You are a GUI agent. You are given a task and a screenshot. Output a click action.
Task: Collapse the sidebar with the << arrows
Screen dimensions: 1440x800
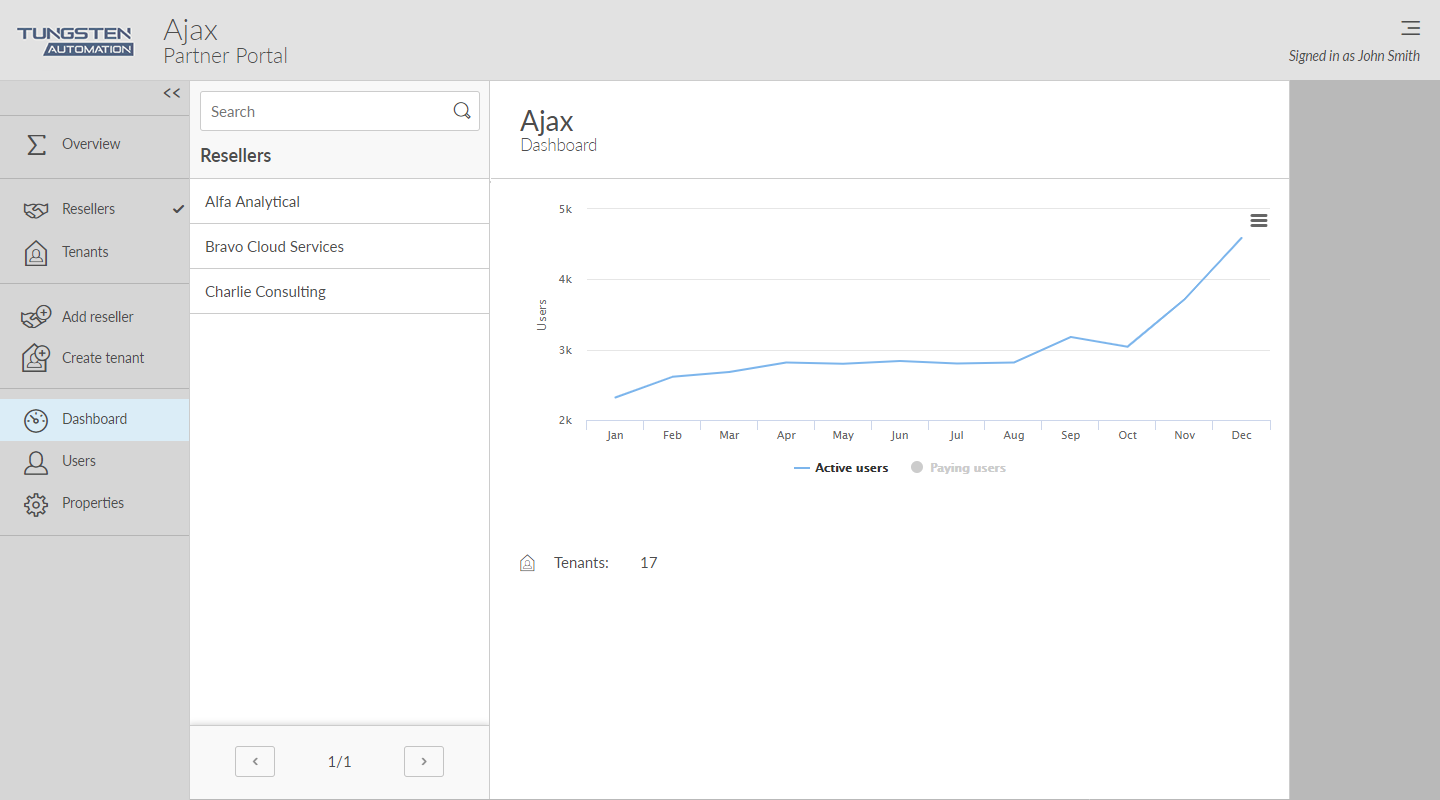(x=172, y=93)
